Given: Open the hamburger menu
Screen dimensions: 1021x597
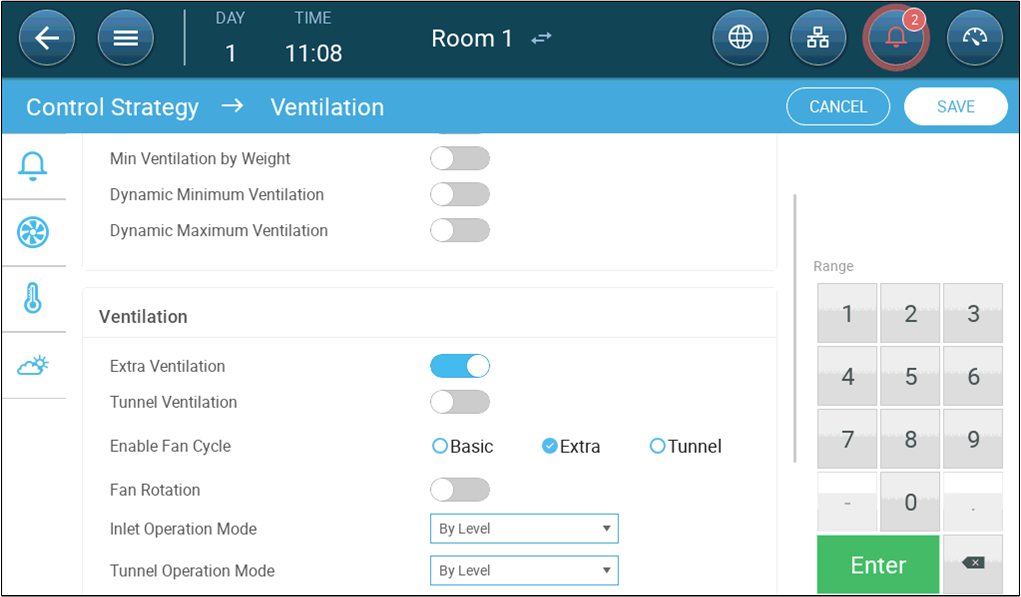Looking at the screenshot, I should coord(125,39).
